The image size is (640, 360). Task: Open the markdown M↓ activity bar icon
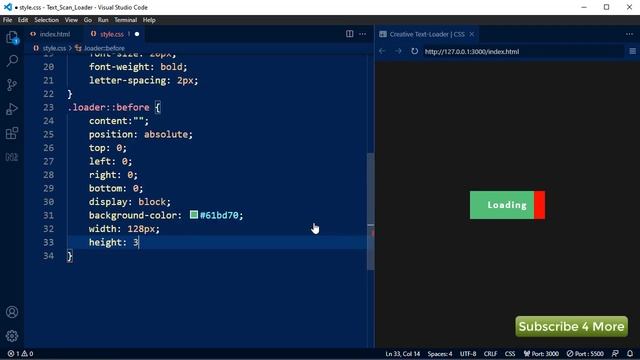12,157
